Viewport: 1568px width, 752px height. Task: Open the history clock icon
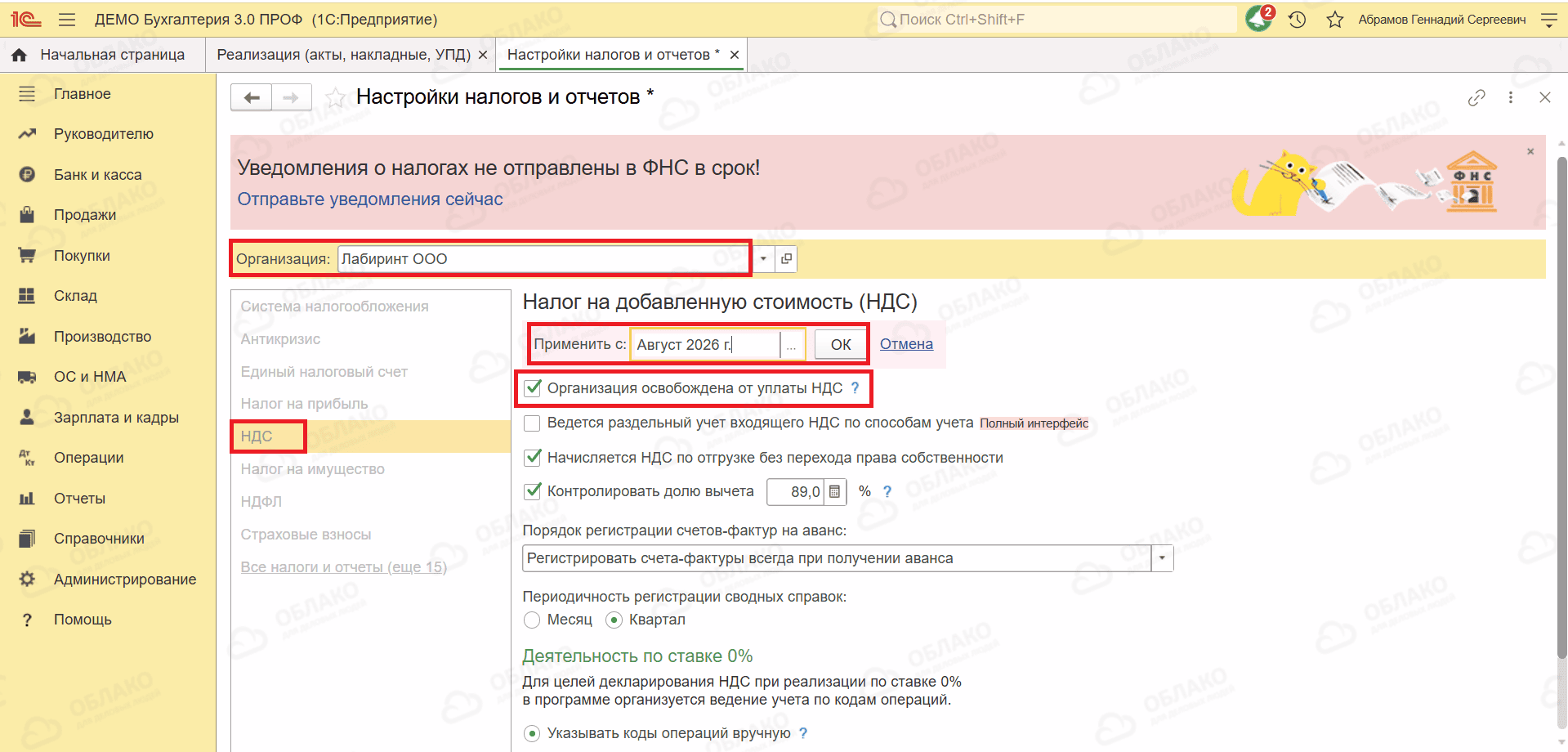click(x=1297, y=20)
